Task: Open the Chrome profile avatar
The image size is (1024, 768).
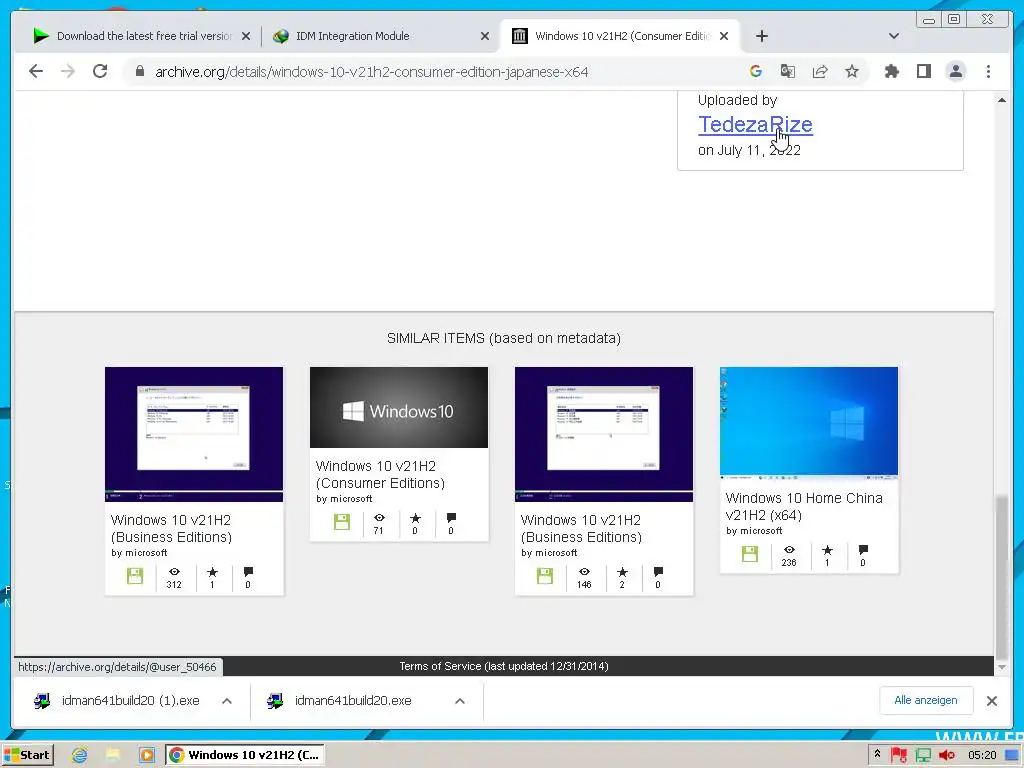Action: [x=955, y=71]
